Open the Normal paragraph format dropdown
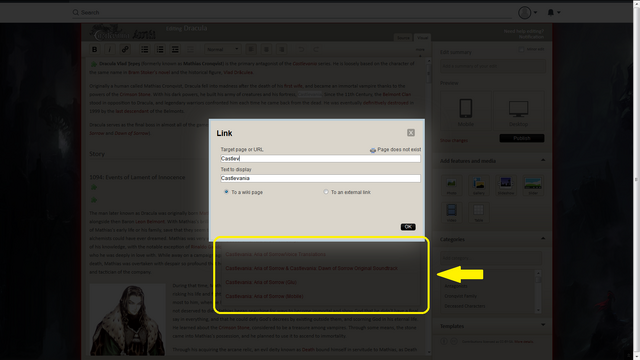 tap(222, 49)
